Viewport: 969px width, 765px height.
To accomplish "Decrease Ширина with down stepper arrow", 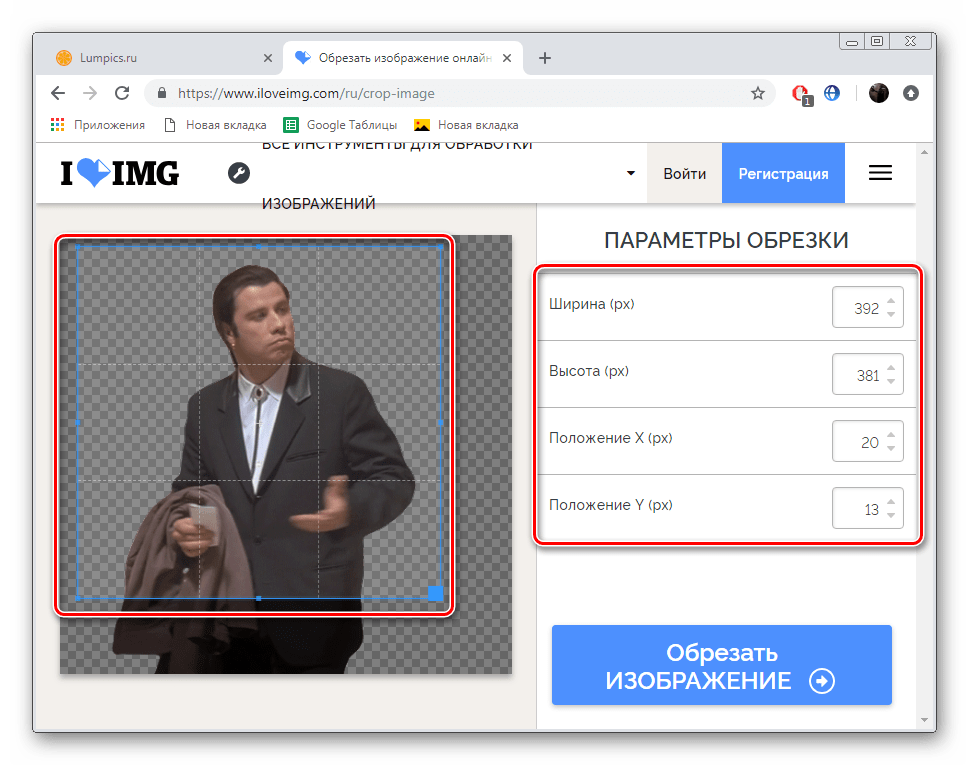I will (x=891, y=315).
